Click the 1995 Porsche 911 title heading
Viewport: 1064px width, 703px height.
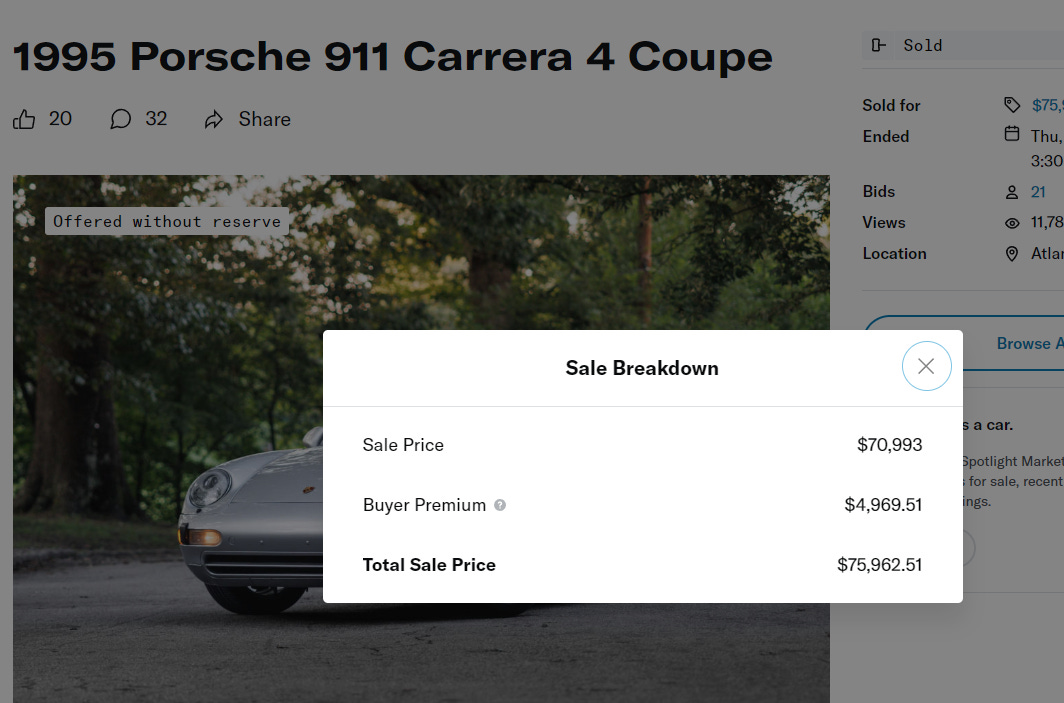393,56
